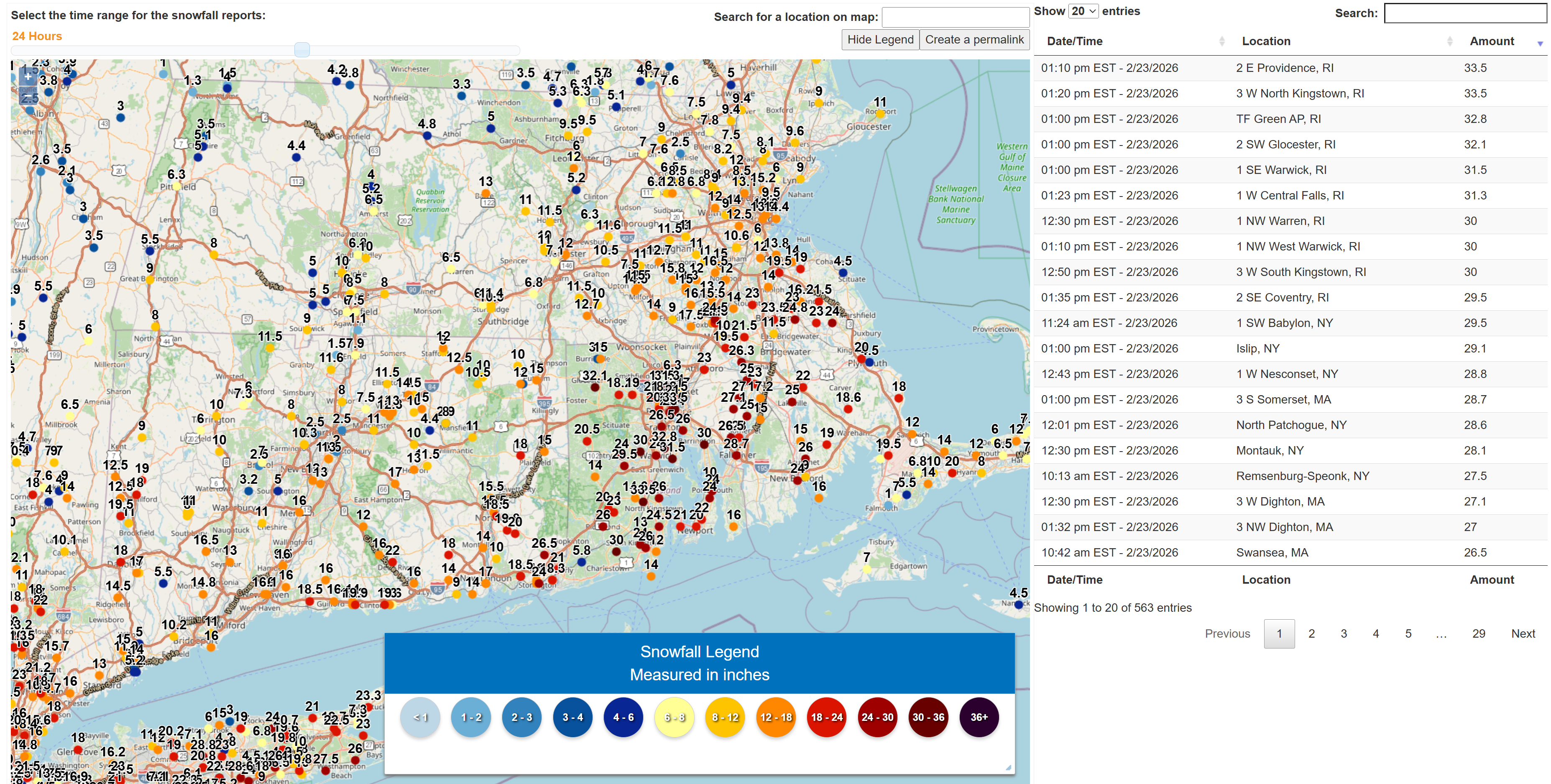Click the 6 - 8 yellow legend circle
1551x784 pixels.
tap(675, 717)
